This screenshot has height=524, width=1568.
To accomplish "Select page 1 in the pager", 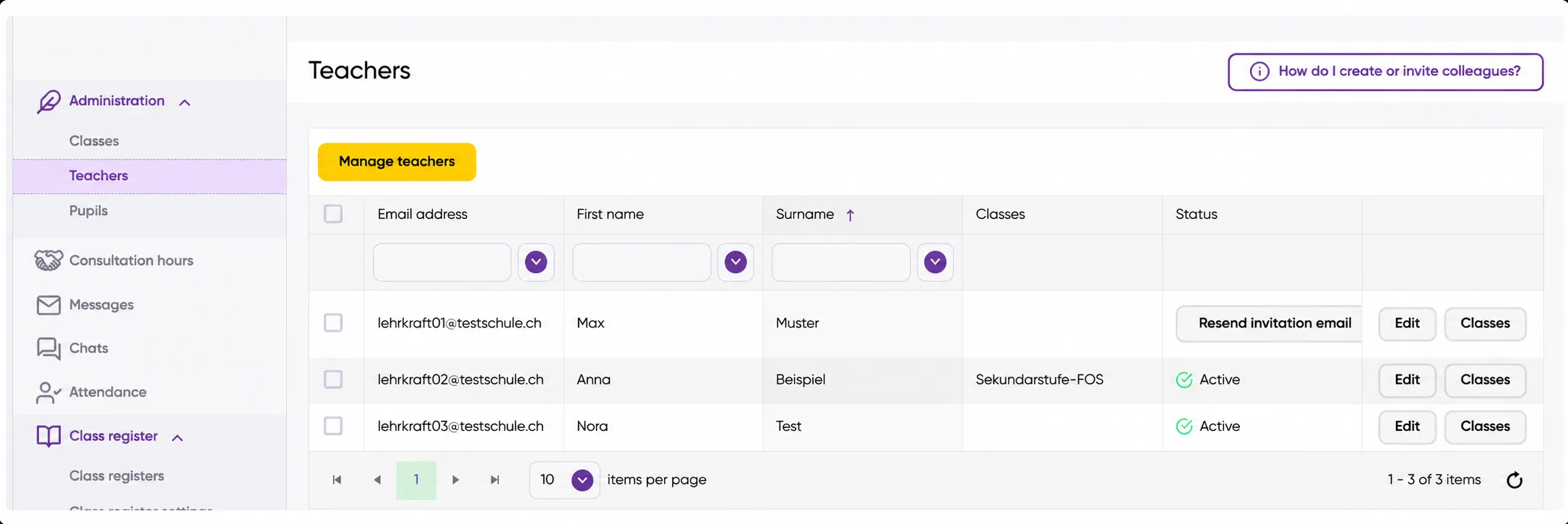I will pos(416,480).
